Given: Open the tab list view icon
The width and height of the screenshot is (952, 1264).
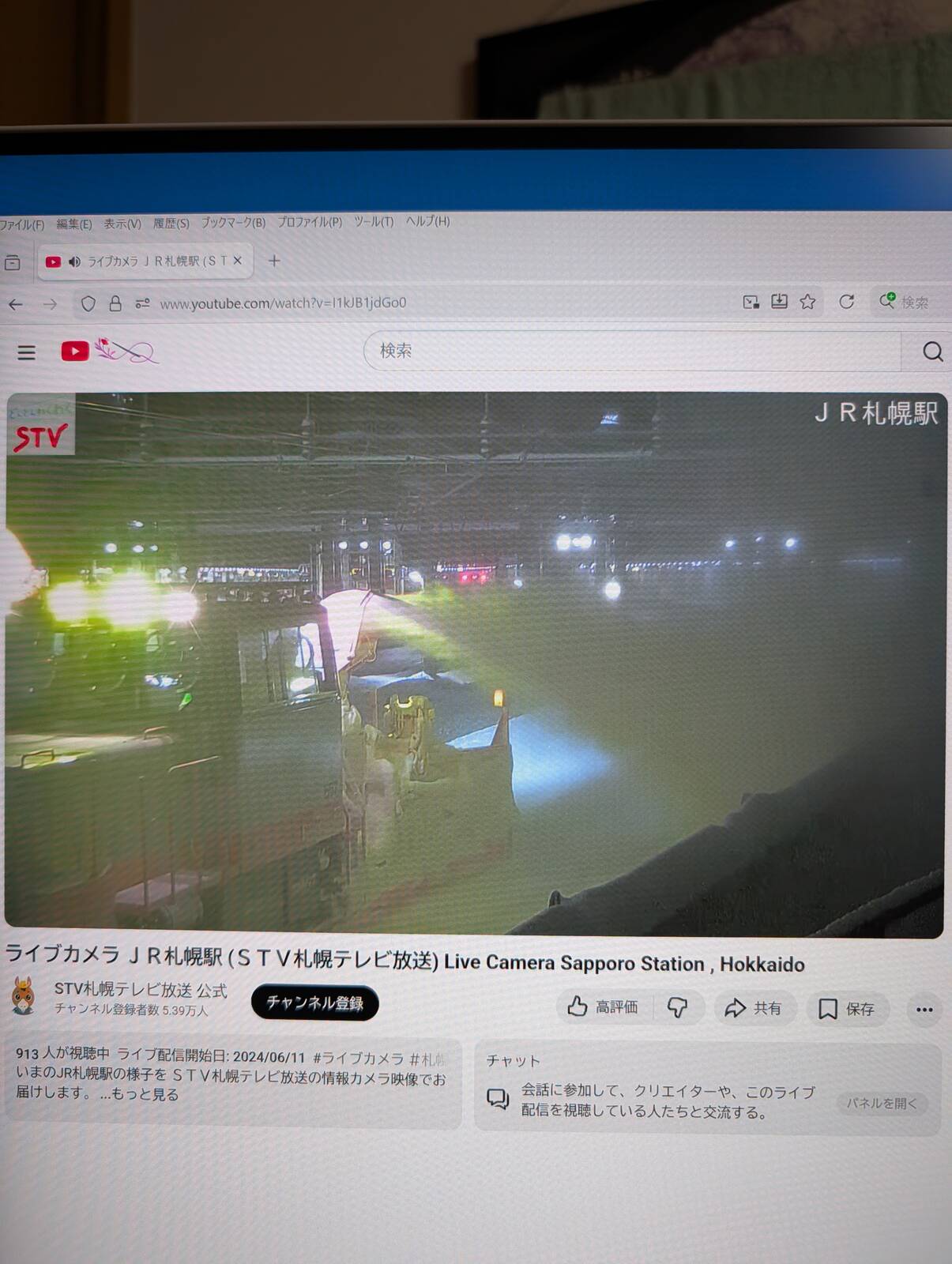Looking at the screenshot, I should click(x=12, y=262).
